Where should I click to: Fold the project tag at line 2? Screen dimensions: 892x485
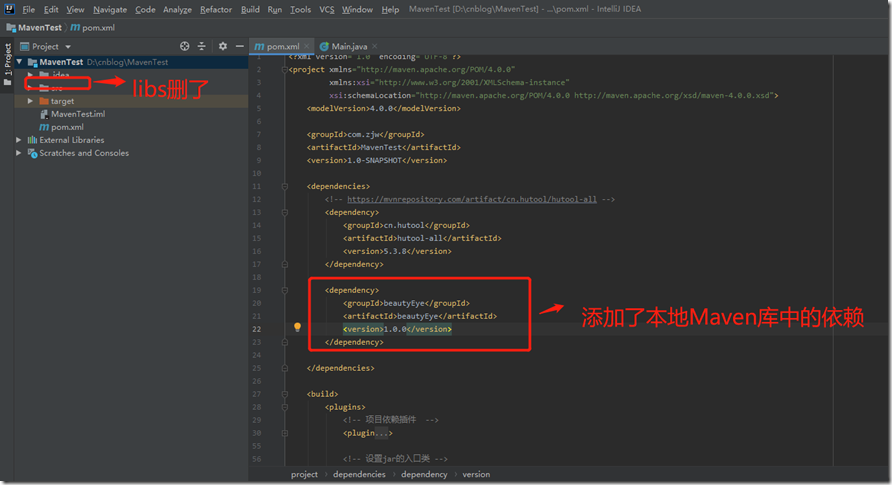point(284,69)
